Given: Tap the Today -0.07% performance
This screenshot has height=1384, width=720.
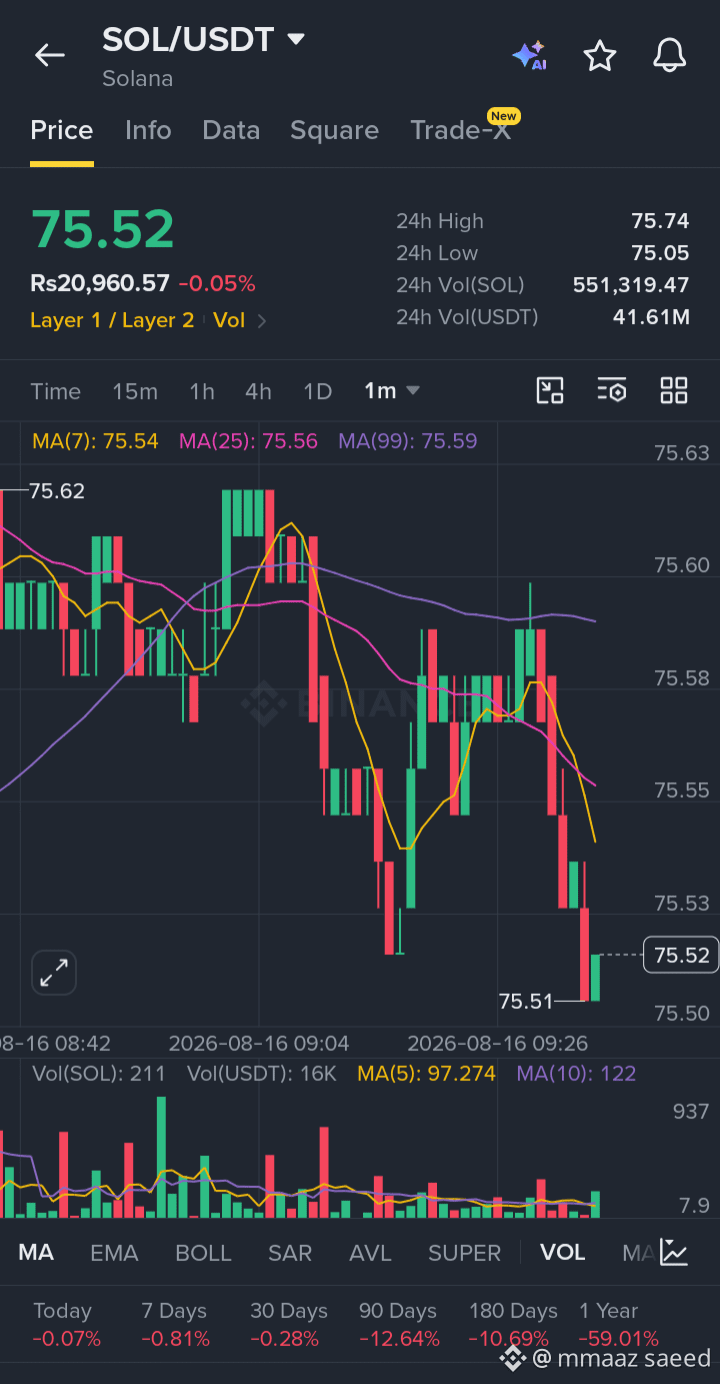Looking at the screenshot, I should pyautogui.click(x=66, y=1324).
